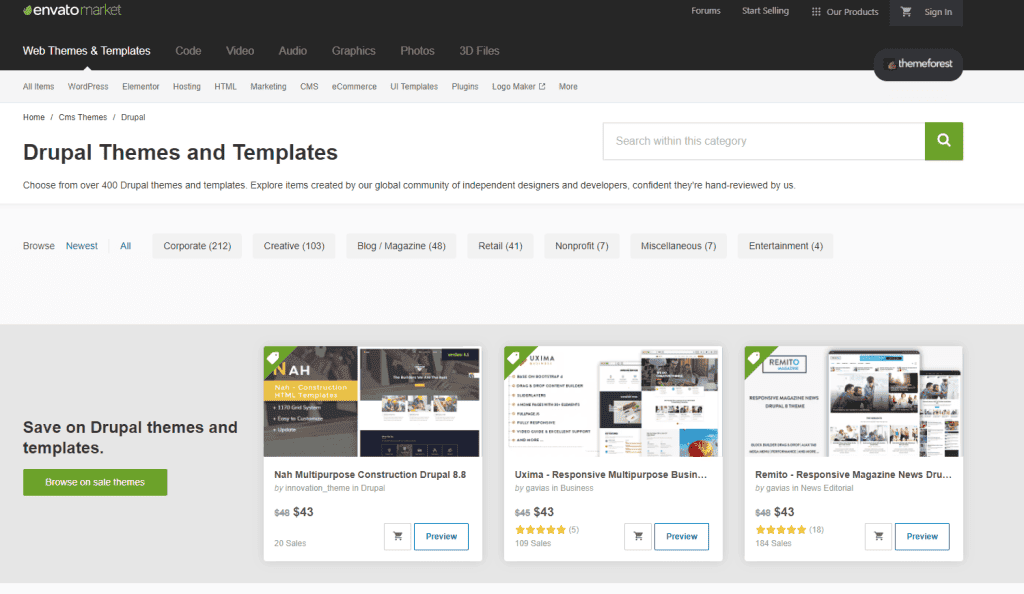Click the ThemeForest badge logo
This screenshot has width=1024, height=594.
pos(918,64)
